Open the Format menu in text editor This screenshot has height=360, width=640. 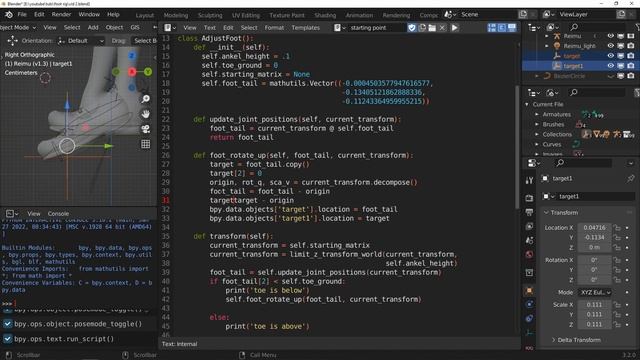pos(274,28)
